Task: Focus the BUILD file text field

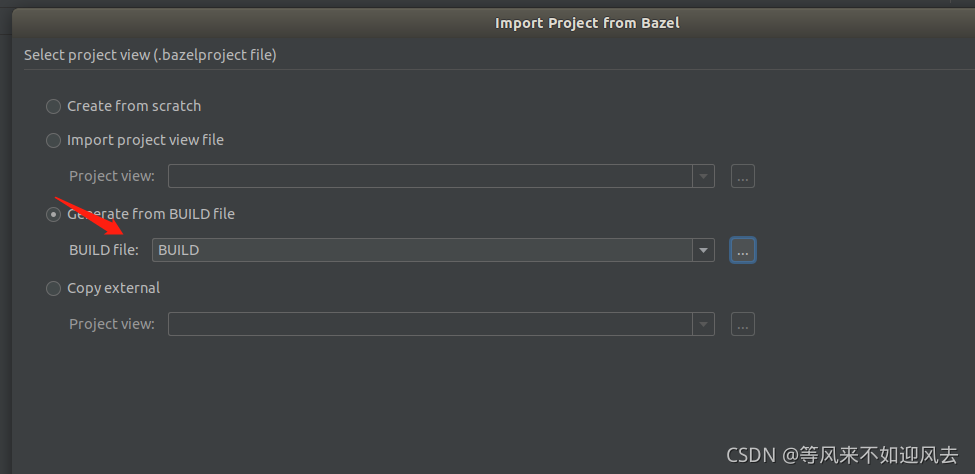Action: click(422, 250)
